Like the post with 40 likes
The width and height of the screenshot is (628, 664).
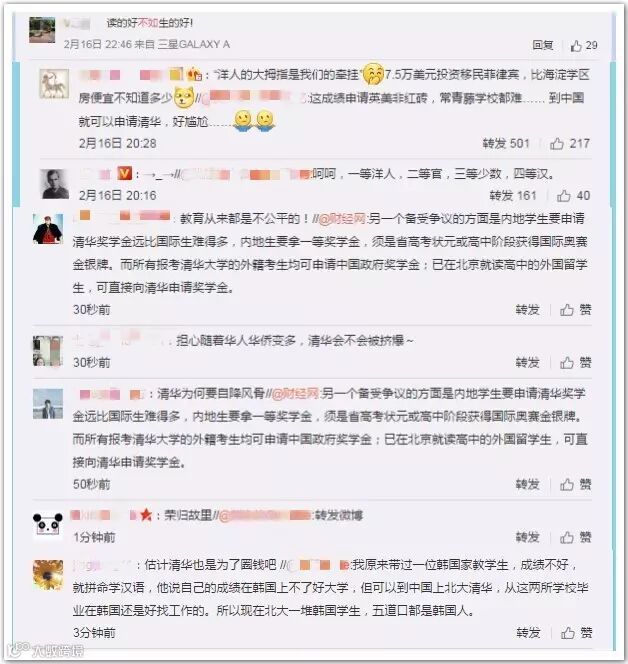coord(573,196)
